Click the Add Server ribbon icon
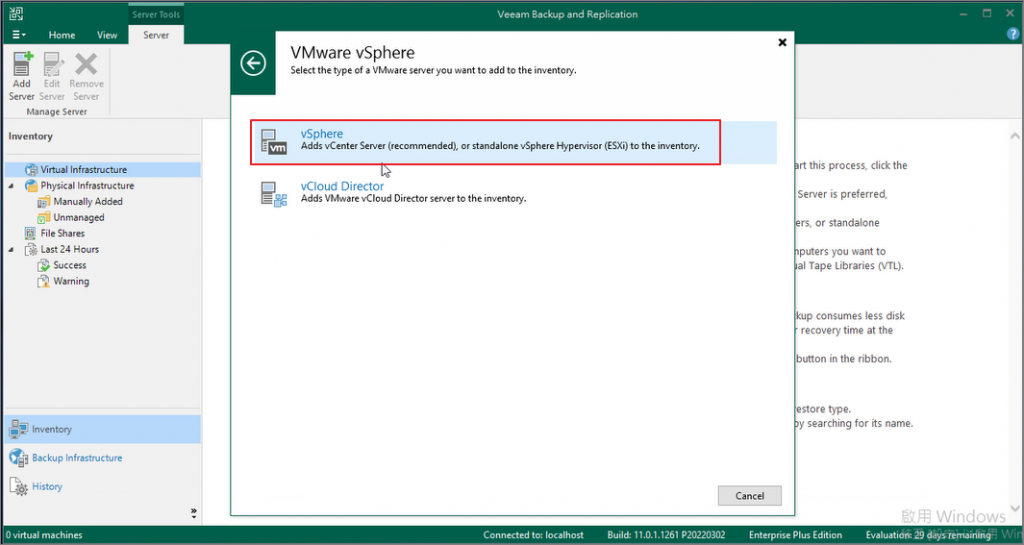The image size is (1024, 545). point(22,64)
